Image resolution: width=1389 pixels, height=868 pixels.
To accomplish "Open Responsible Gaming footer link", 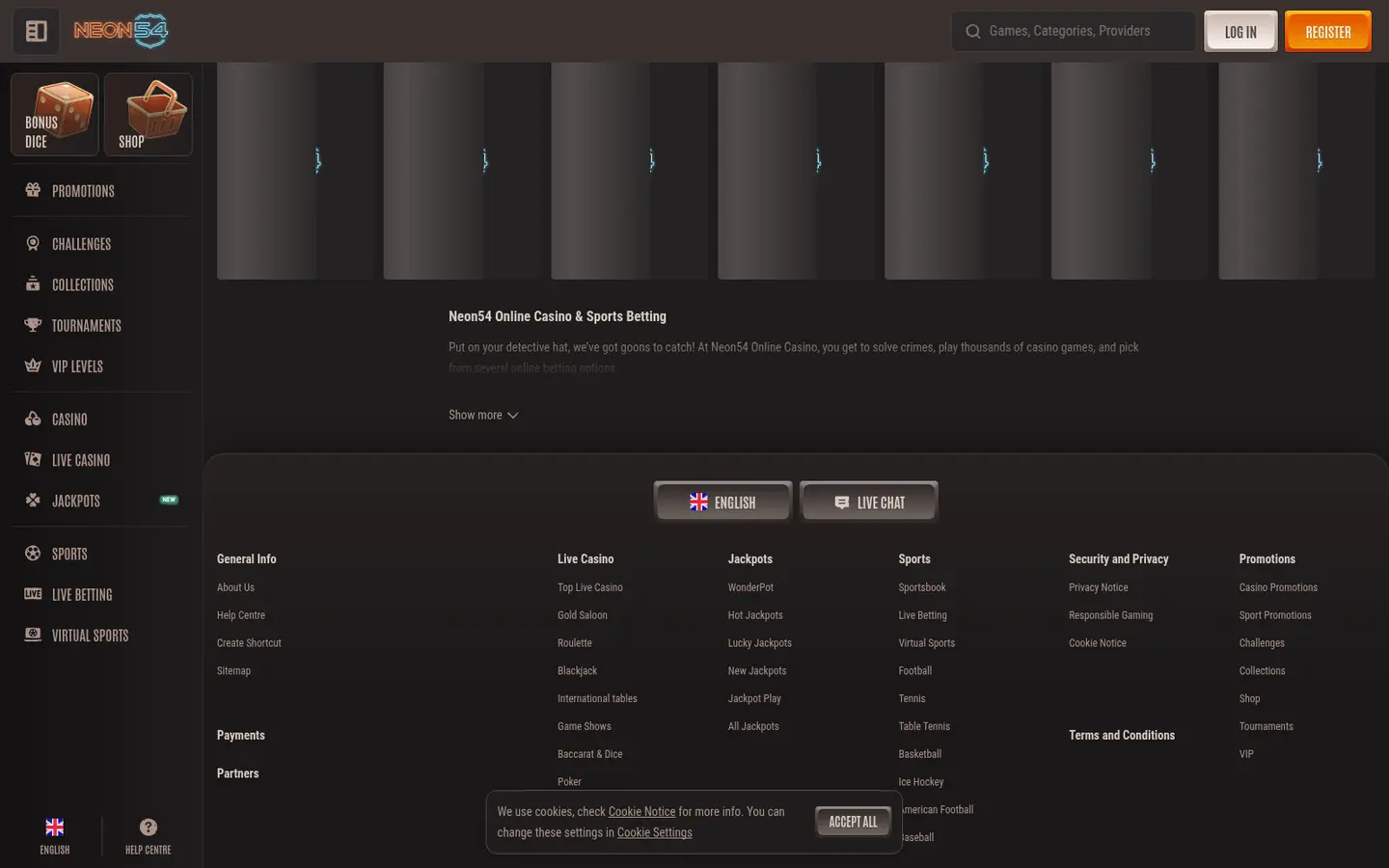I will [1110, 615].
